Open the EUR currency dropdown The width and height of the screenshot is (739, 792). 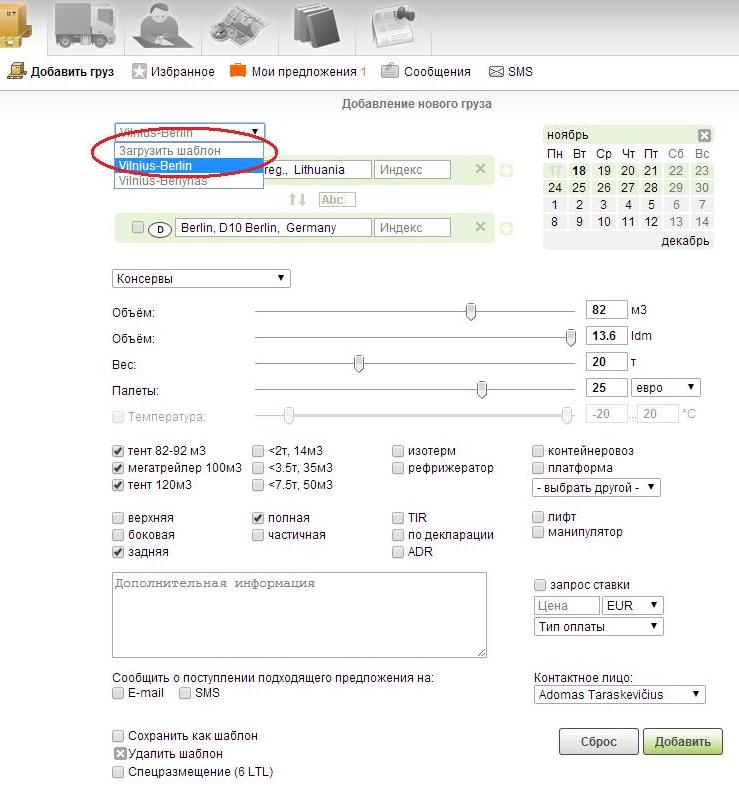(x=632, y=605)
